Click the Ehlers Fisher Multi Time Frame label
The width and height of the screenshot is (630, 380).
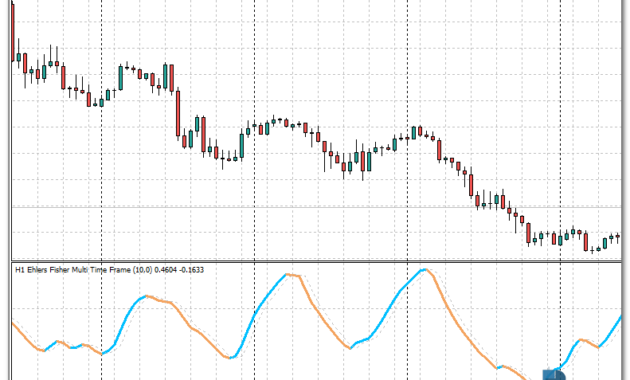(x=109, y=270)
